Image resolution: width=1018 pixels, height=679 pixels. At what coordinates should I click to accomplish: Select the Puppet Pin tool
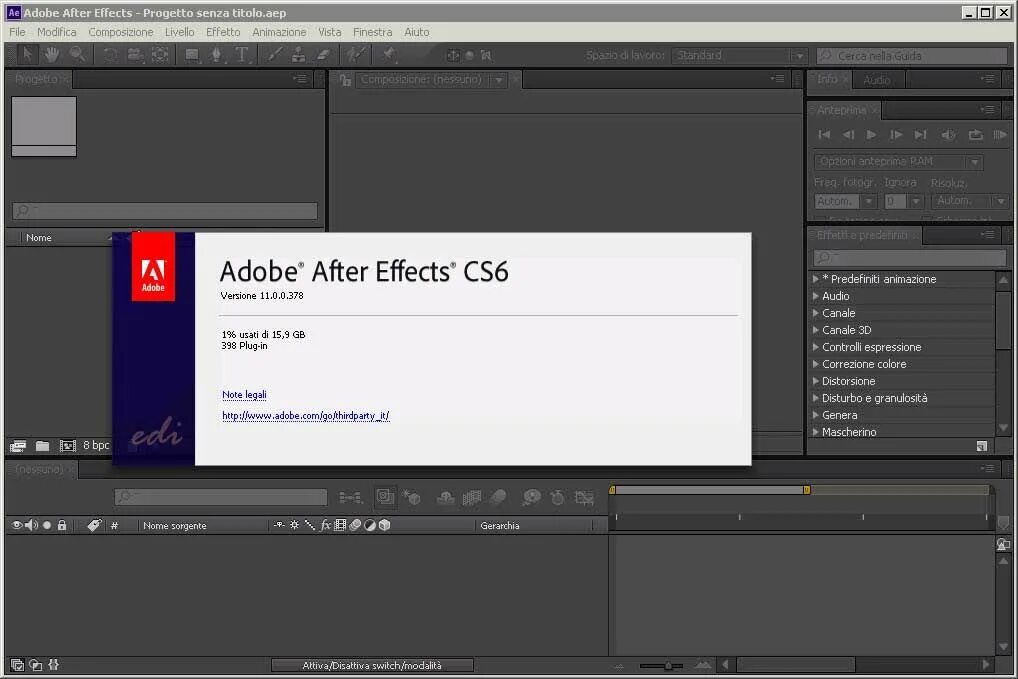pos(389,55)
